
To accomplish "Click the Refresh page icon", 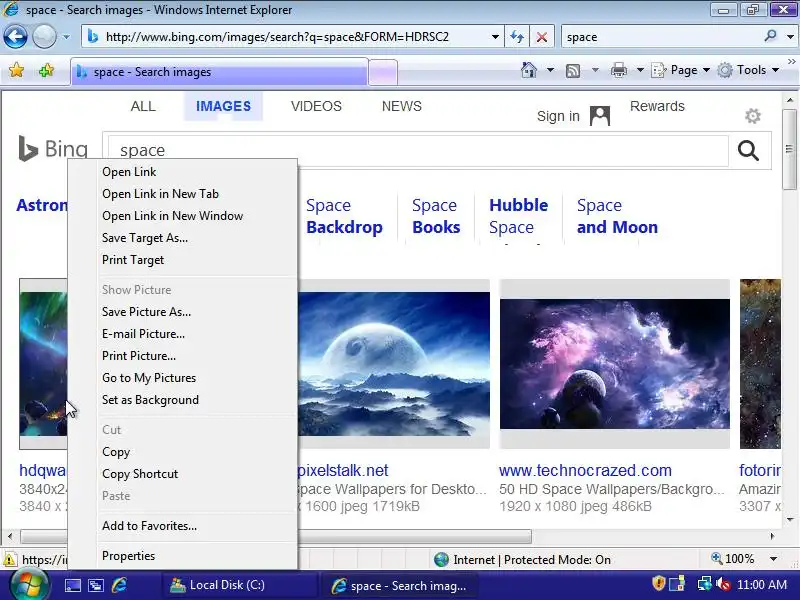I will 516,37.
